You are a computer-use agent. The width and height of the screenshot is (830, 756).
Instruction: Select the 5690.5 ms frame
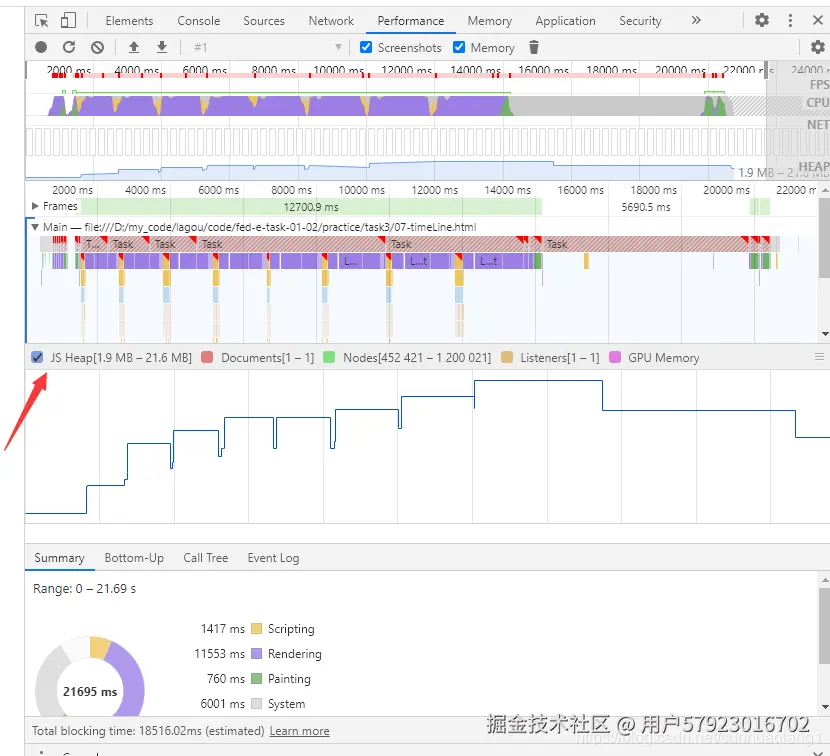coord(646,206)
